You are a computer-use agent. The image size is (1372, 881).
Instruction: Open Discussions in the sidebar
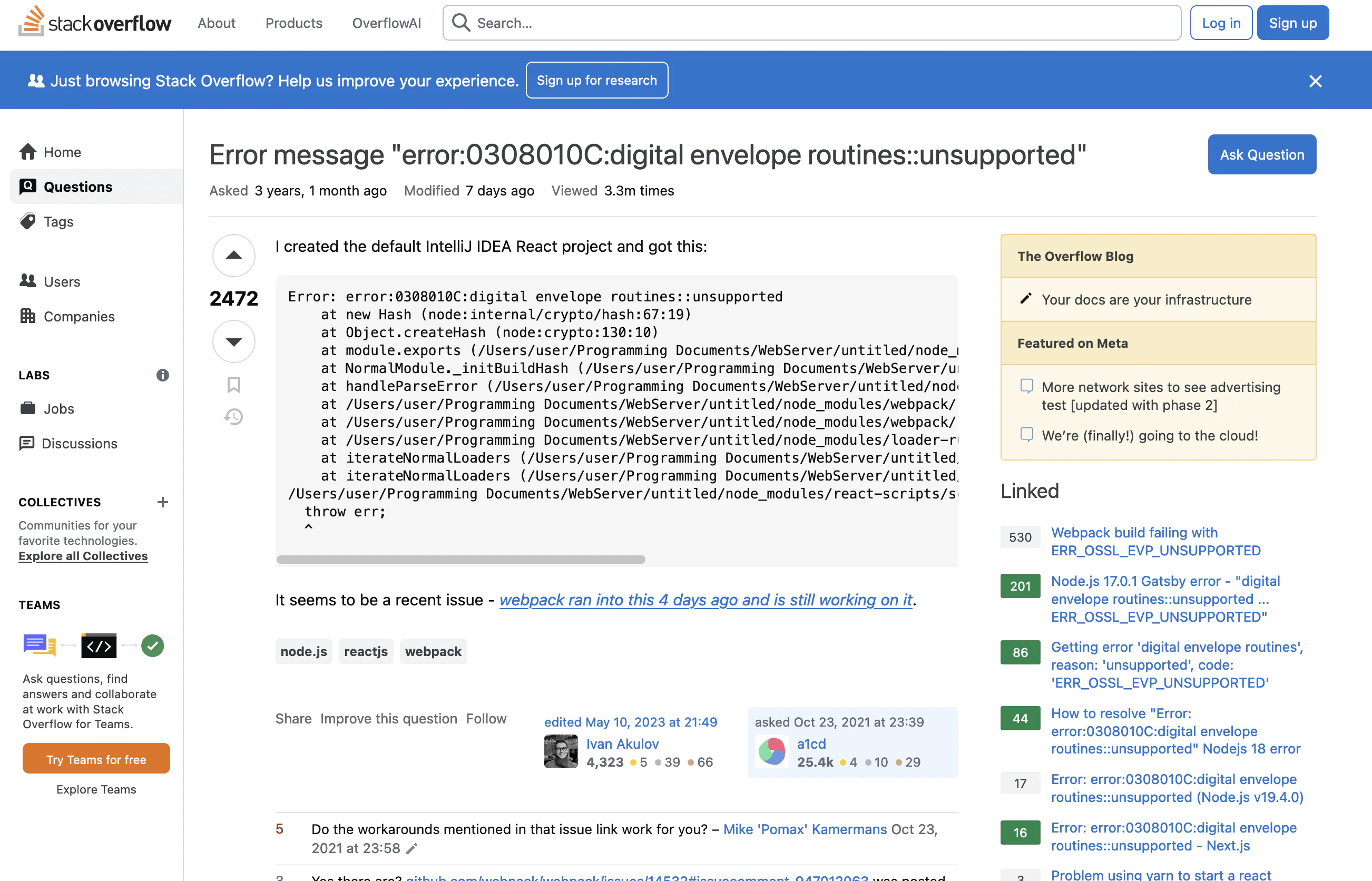click(x=96, y=443)
